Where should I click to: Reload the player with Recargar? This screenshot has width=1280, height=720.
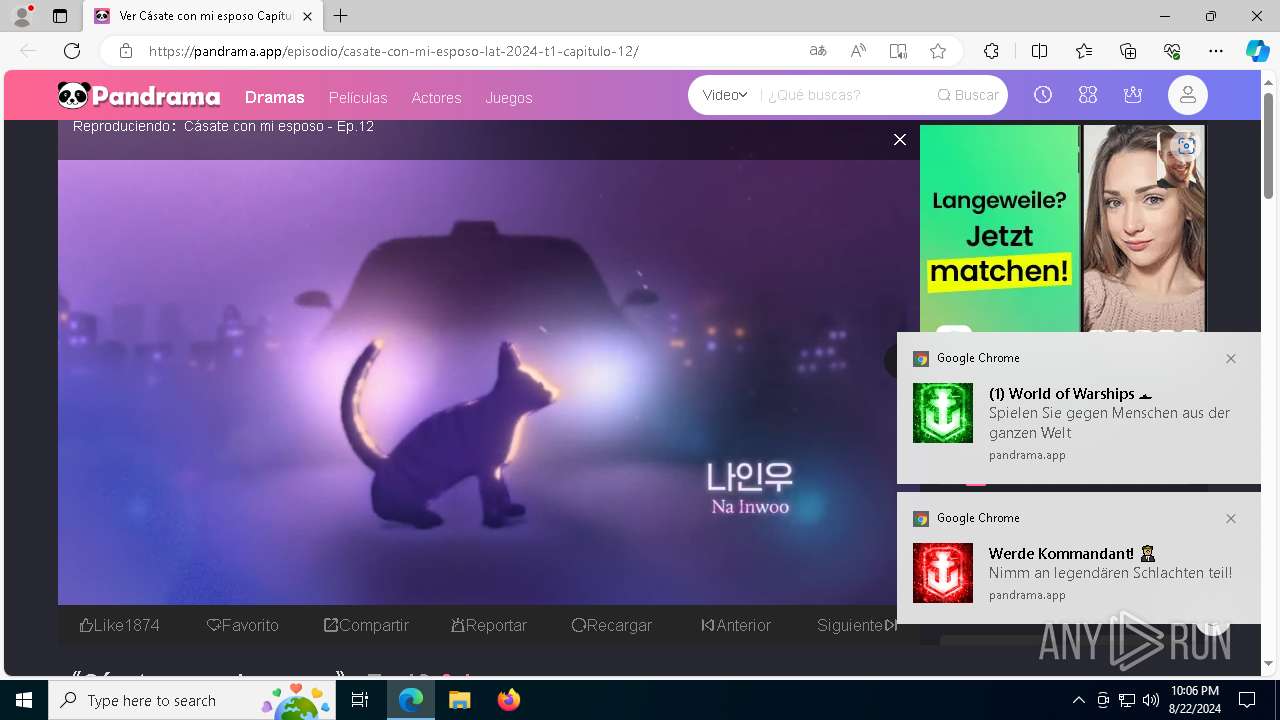(612, 625)
